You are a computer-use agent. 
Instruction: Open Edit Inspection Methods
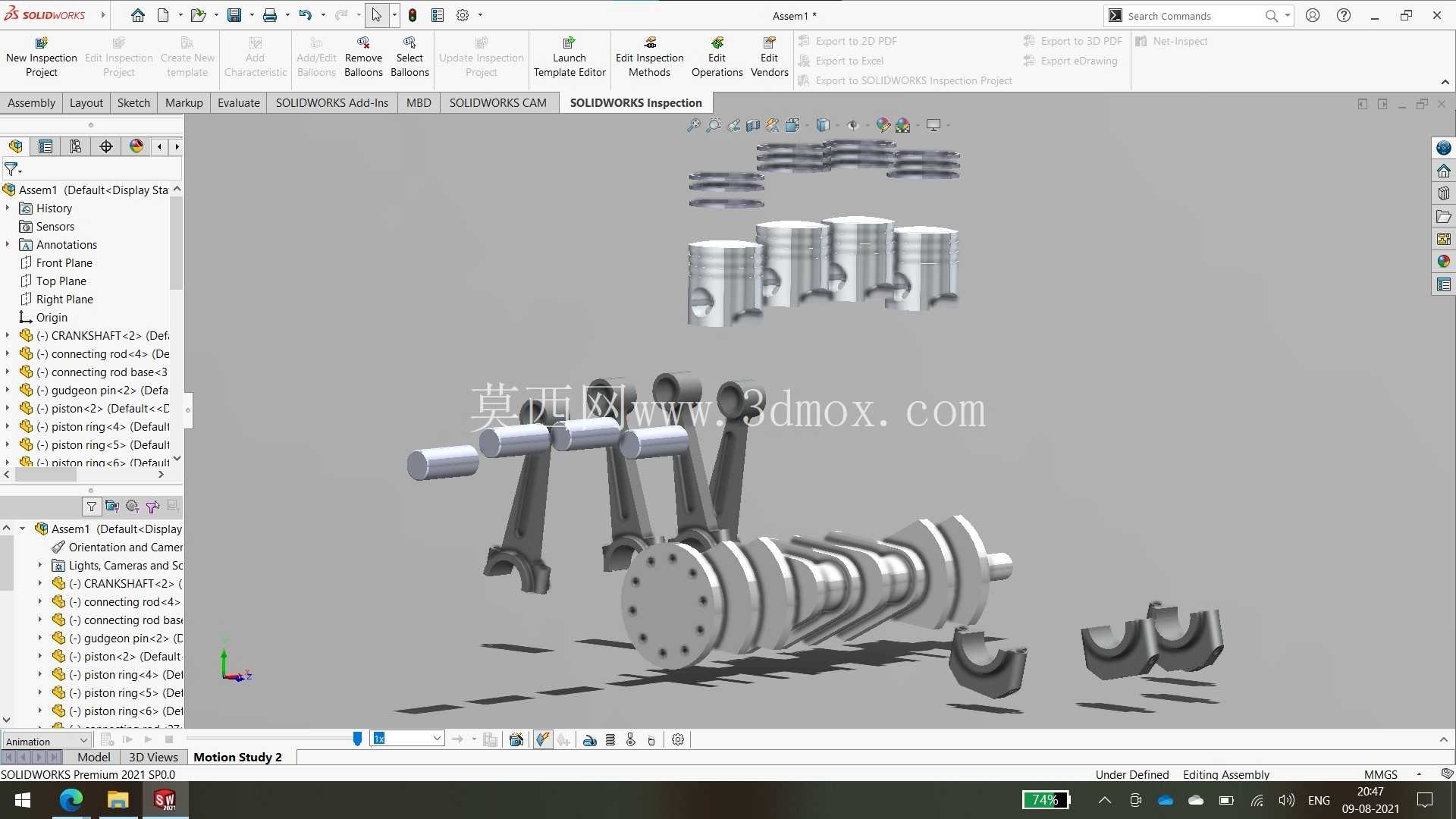click(x=649, y=57)
